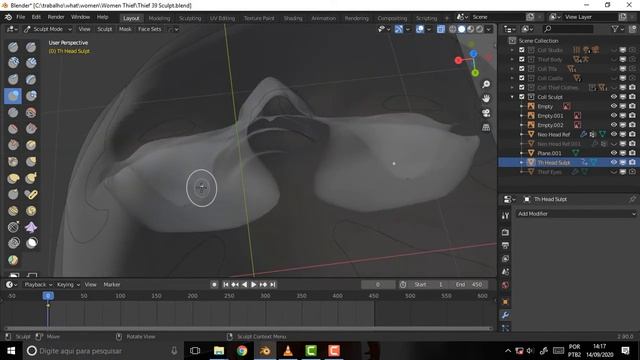This screenshot has height=360, width=640.
Task: Select the Th Head Sulpt outliner row
Action: coord(569,162)
